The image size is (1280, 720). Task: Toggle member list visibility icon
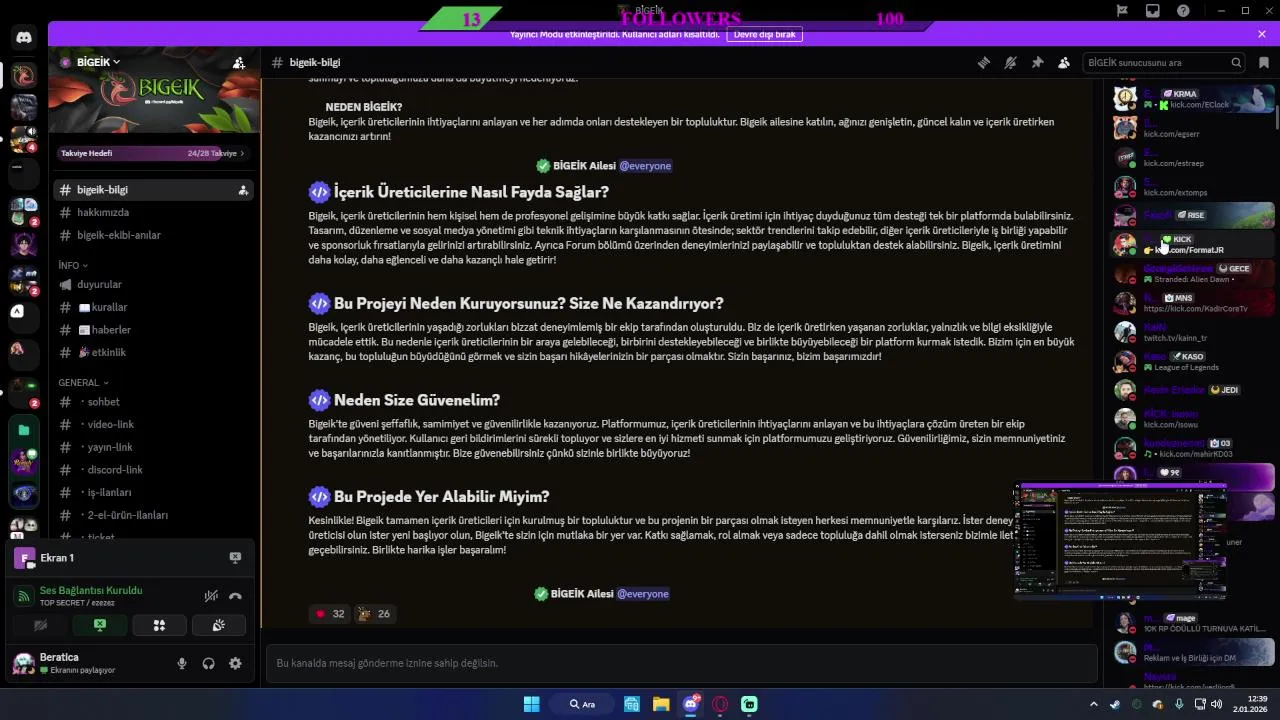[x=1064, y=62]
